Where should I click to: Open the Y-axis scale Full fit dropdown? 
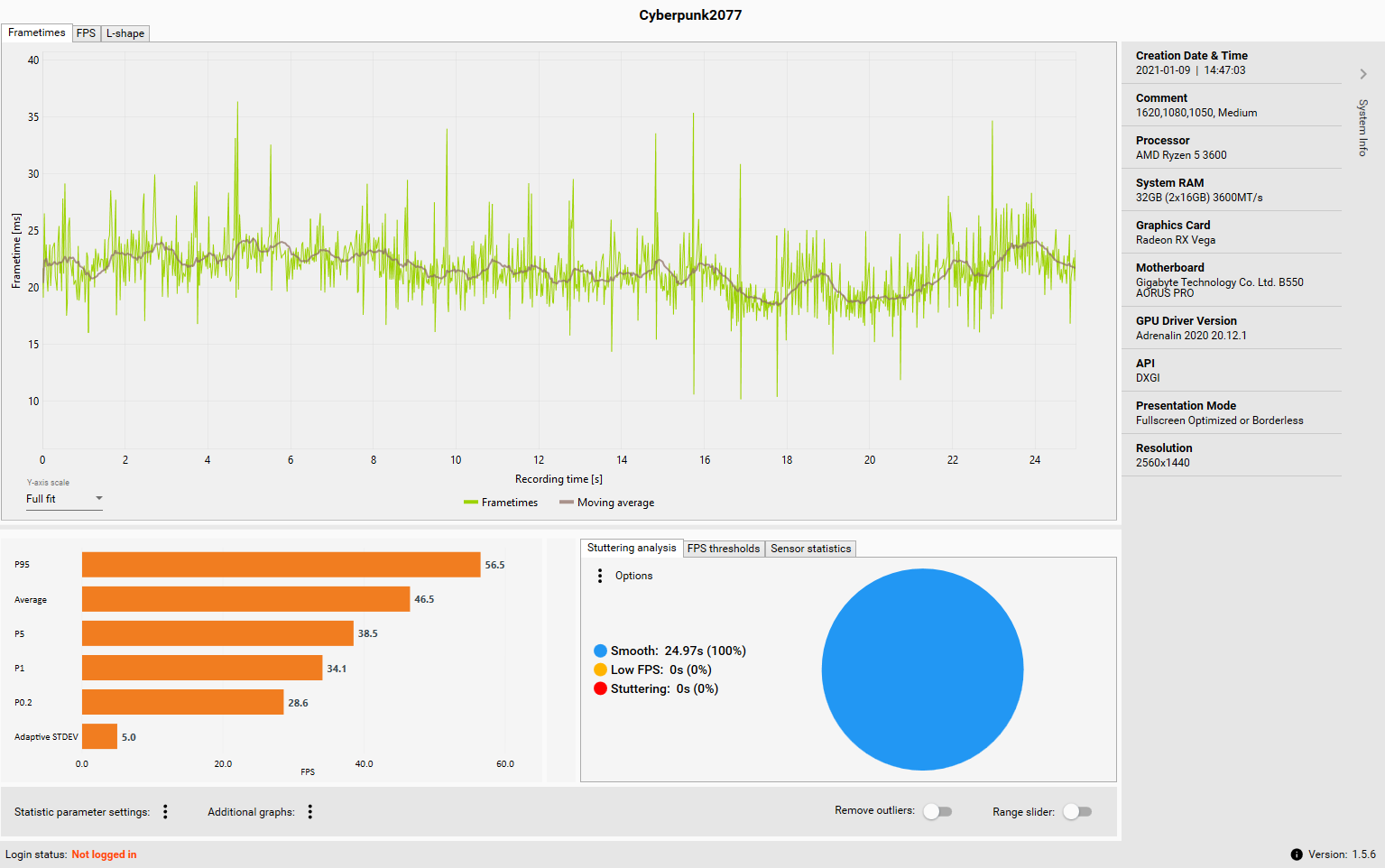click(x=64, y=499)
